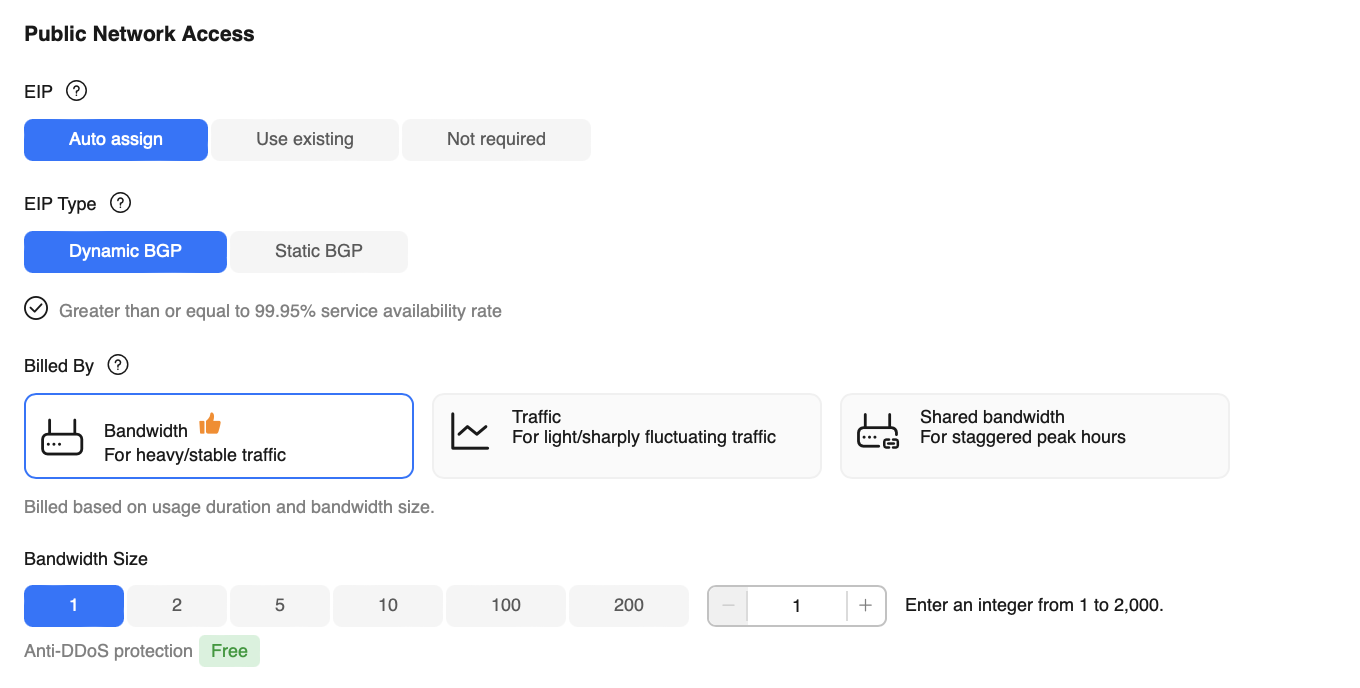Select Auto assign EIP option

[x=116, y=140]
